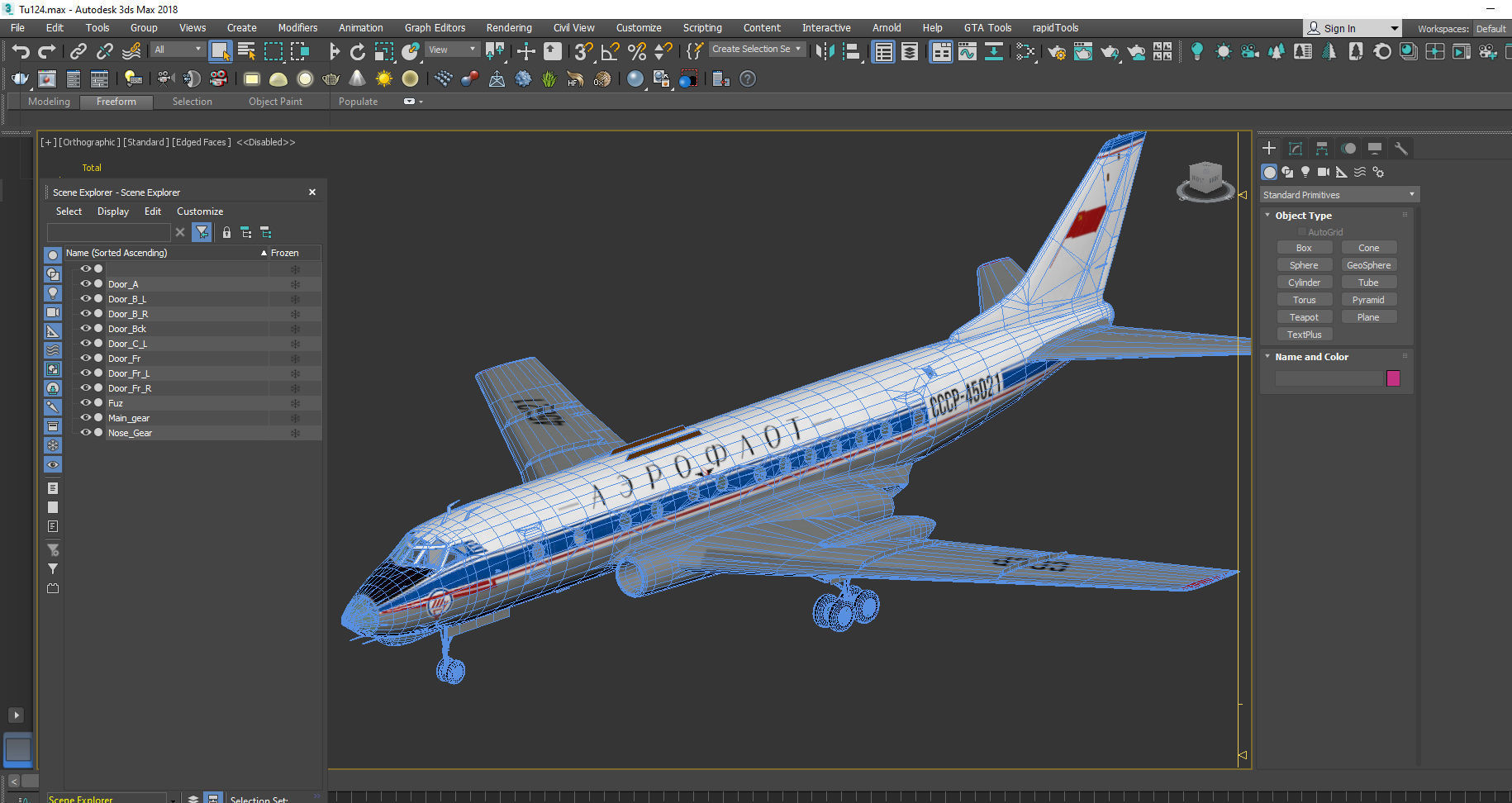Open selection filter All dropdown

click(x=178, y=50)
